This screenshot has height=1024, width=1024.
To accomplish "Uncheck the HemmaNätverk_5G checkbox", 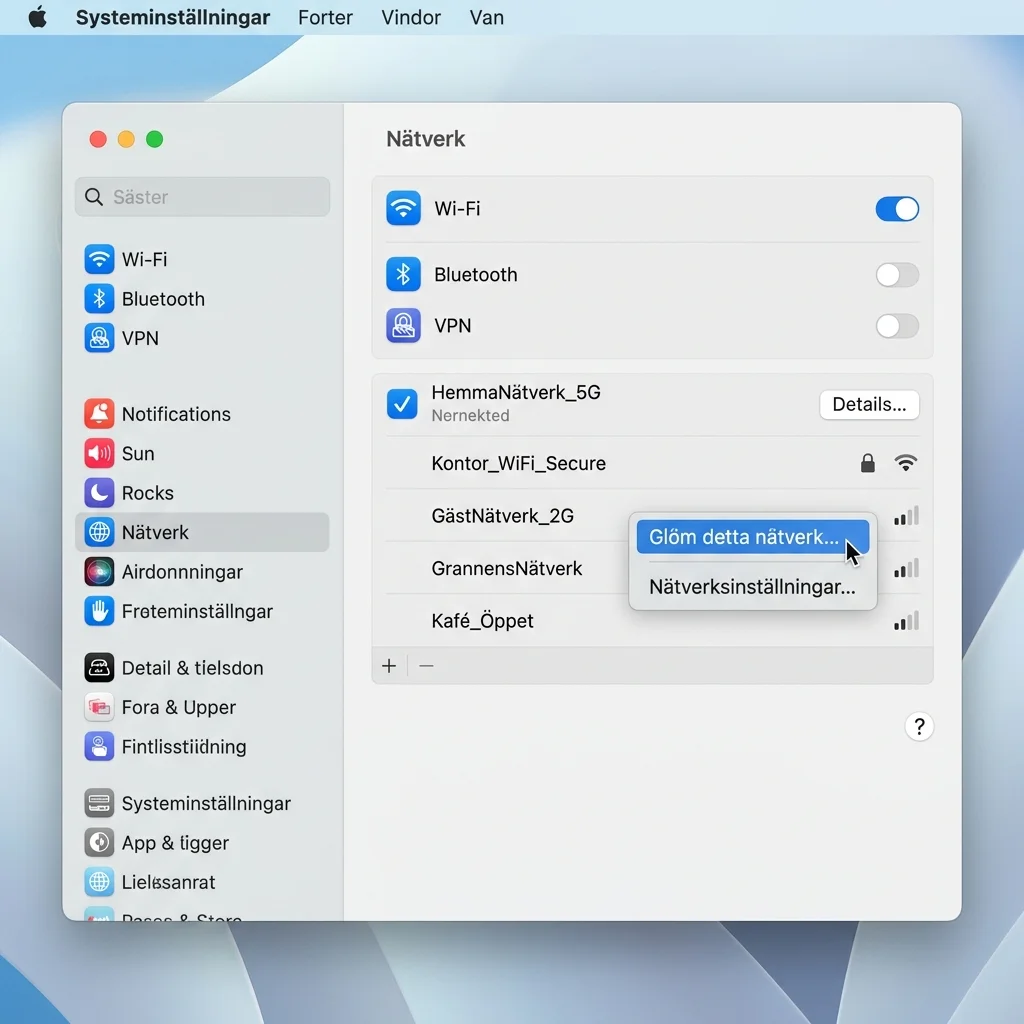I will [x=402, y=404].
